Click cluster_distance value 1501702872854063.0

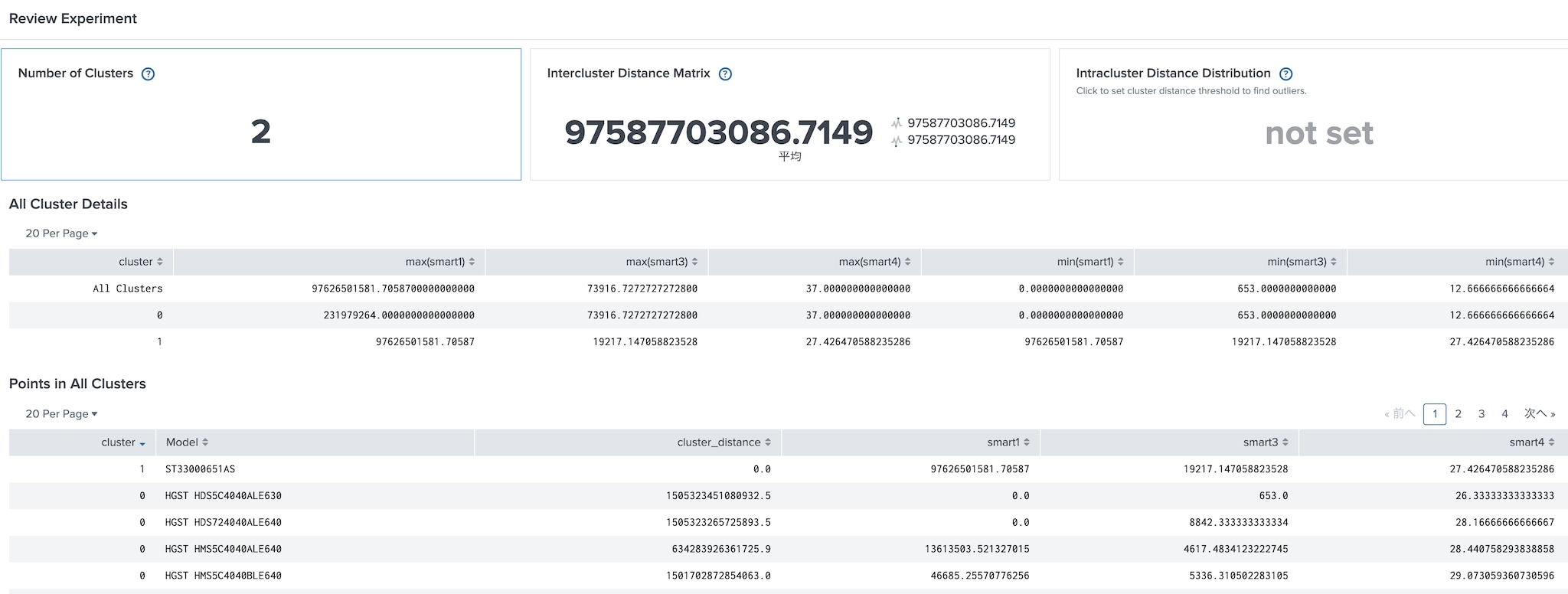tap(718, 576)
